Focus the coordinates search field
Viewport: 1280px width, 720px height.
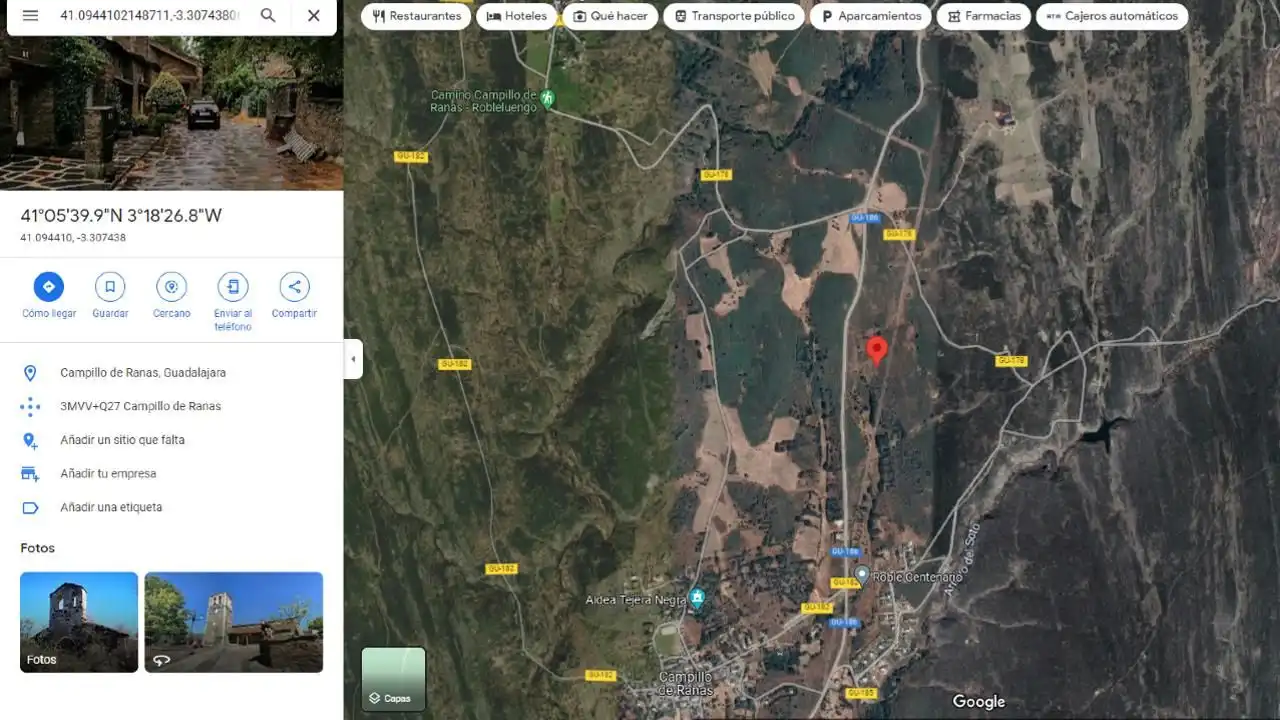click(x=150, y=16)
